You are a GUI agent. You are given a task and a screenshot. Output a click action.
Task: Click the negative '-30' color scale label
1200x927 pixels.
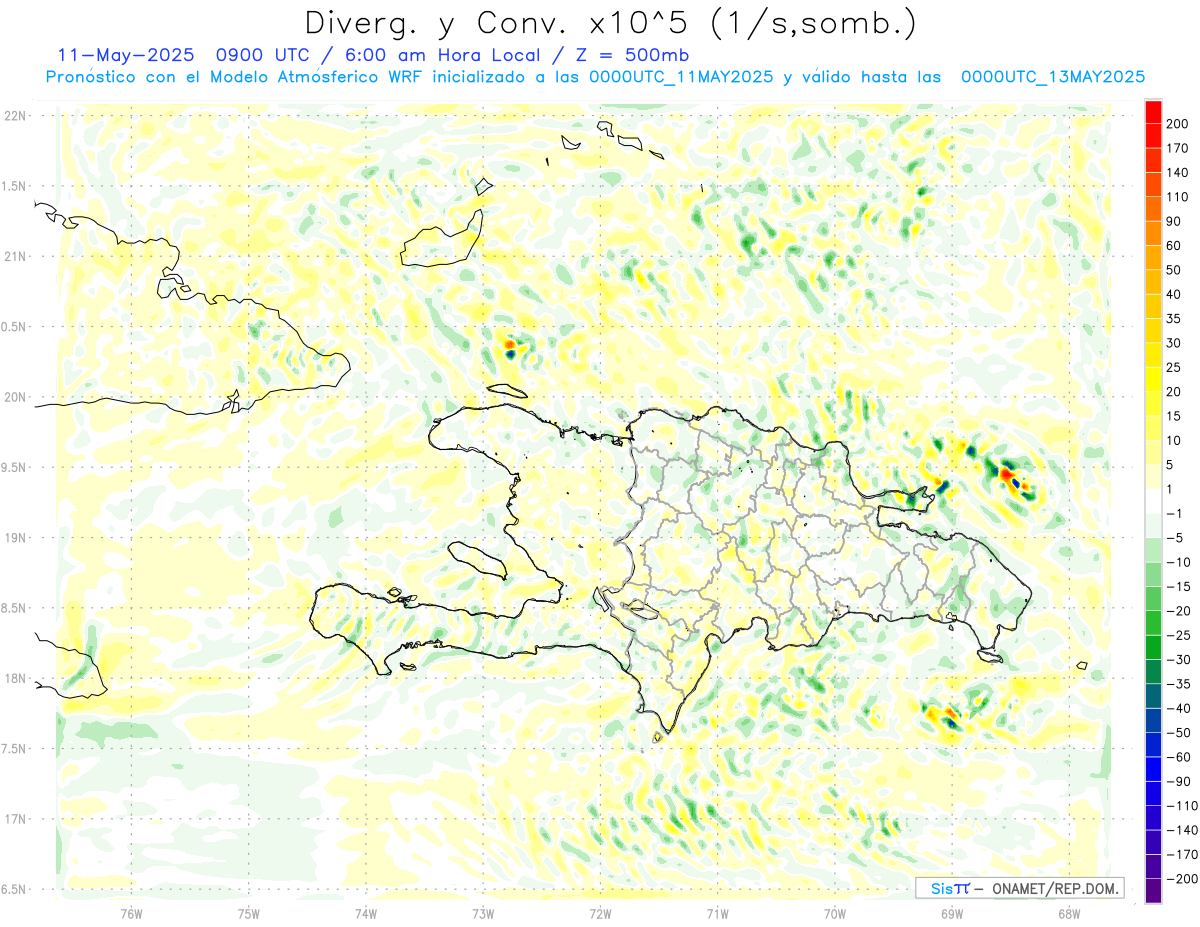pos(1178,660)
